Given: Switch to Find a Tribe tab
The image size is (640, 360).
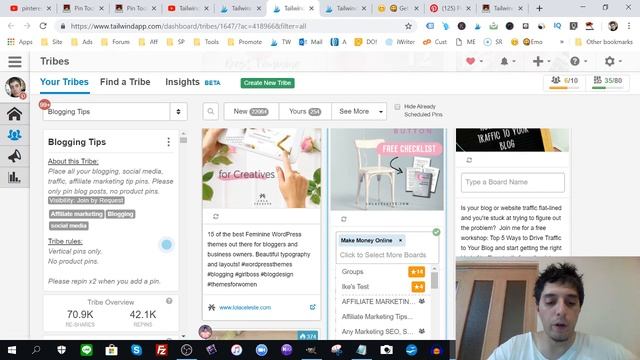Looking at the screenshot, I should tap(125, 82).
